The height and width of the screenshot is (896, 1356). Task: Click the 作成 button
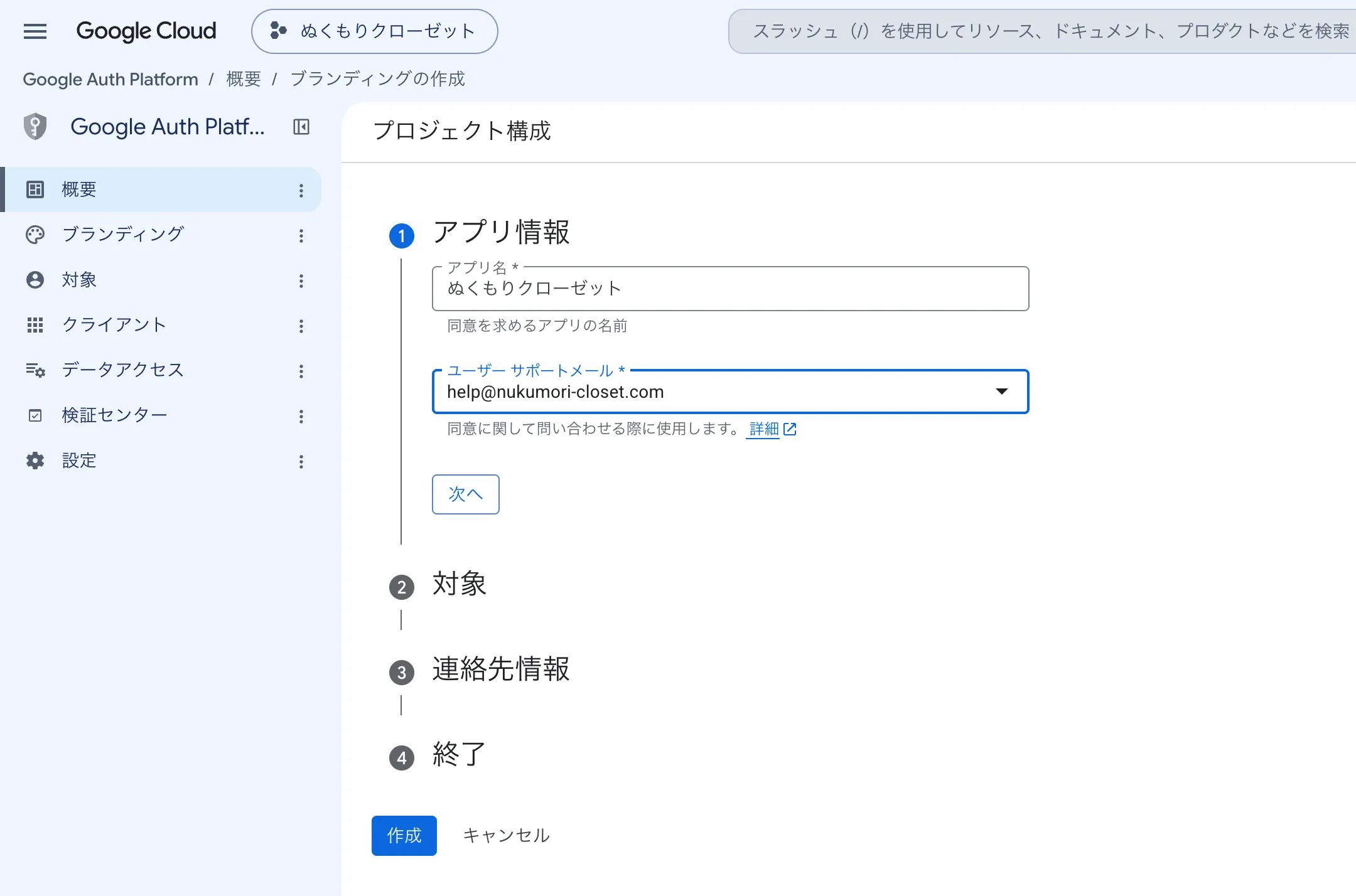click(x=404, y=836)
